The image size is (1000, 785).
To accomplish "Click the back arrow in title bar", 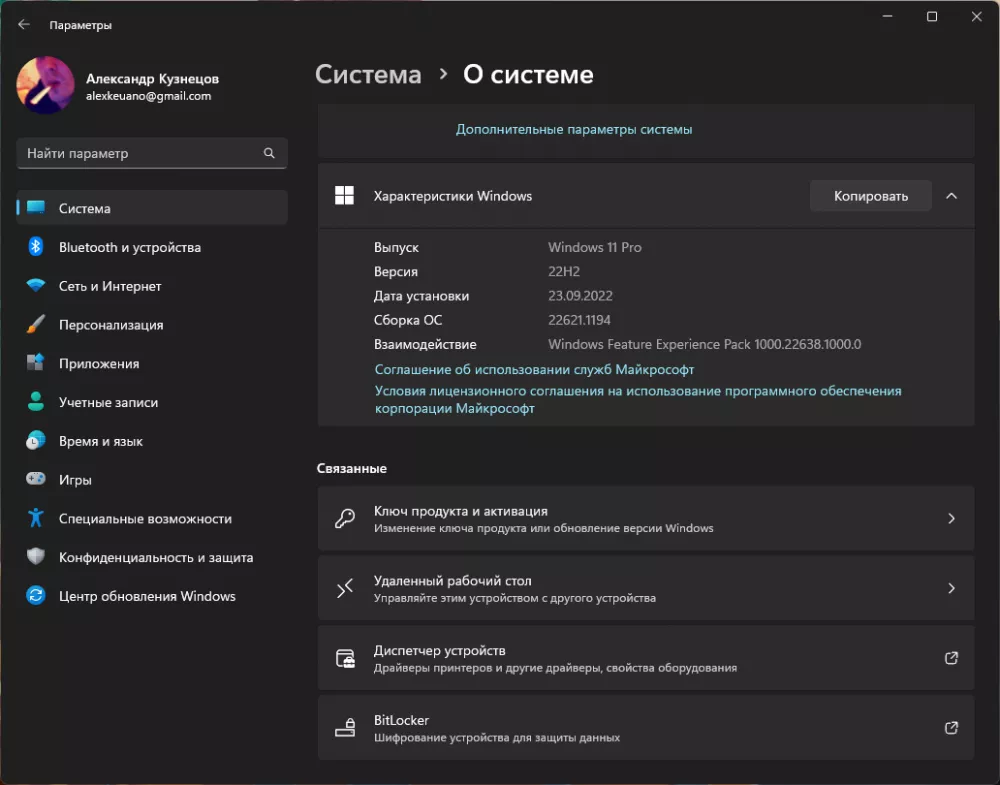I will point(24,24).
